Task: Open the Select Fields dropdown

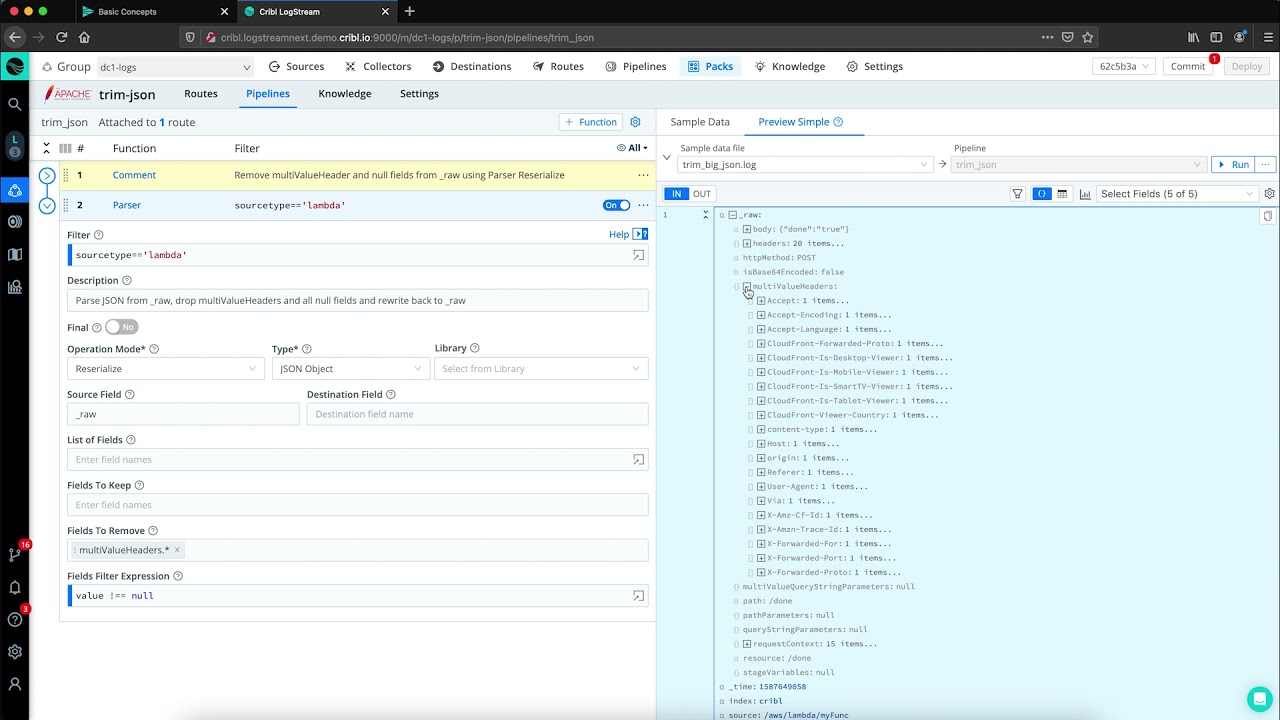Action: click(x=1177, y=194)
